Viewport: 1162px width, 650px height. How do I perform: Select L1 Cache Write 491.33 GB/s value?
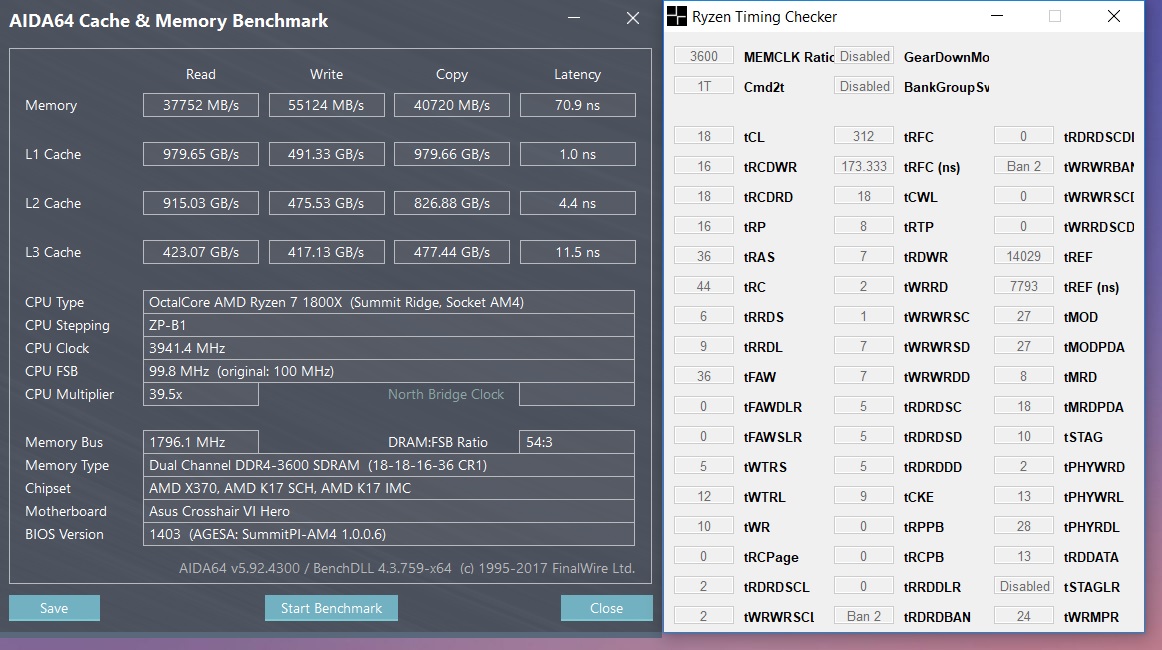326,154
